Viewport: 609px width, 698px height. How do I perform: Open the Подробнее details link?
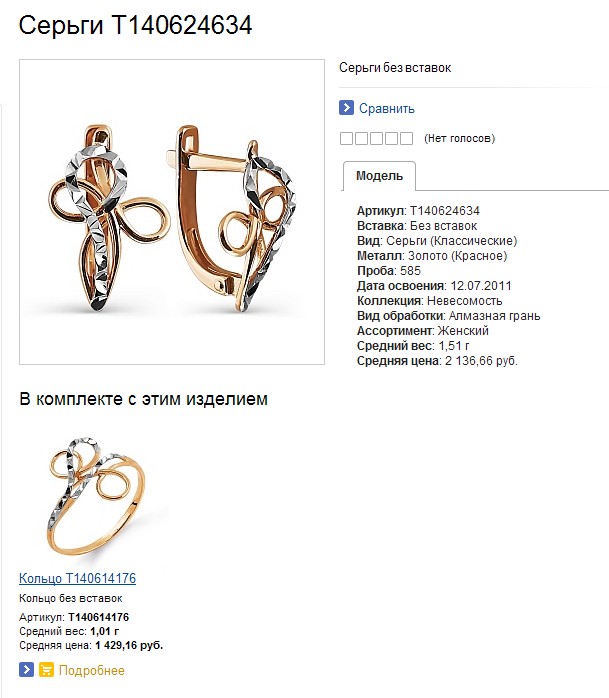(92, 670)
